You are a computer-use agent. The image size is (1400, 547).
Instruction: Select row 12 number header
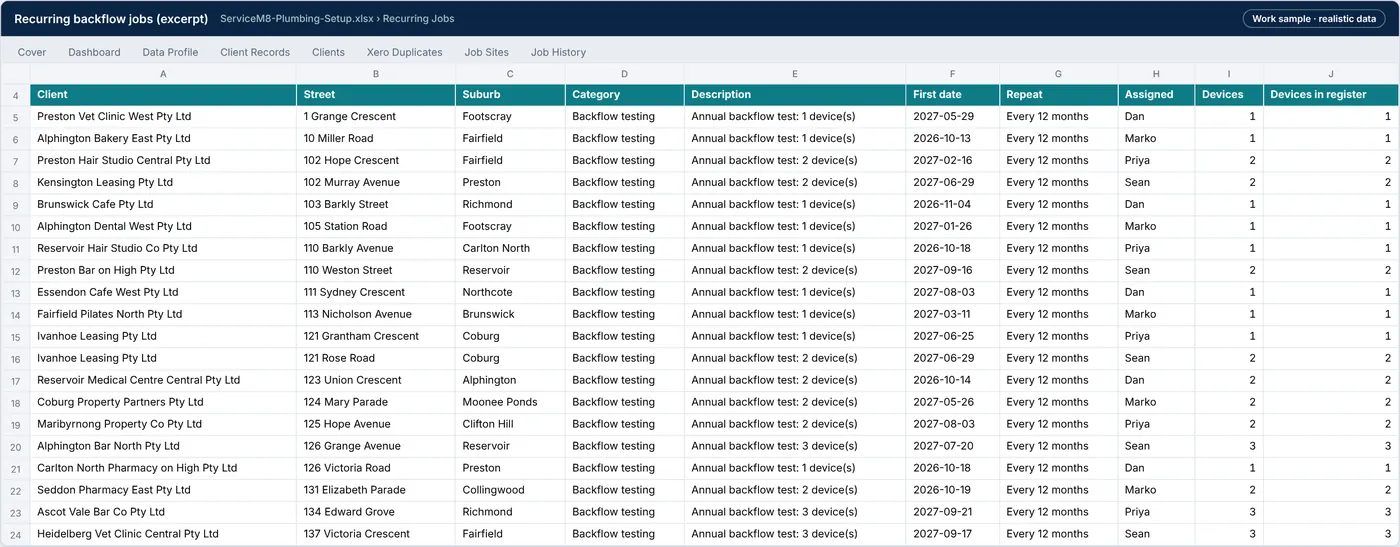coord(15,271)
